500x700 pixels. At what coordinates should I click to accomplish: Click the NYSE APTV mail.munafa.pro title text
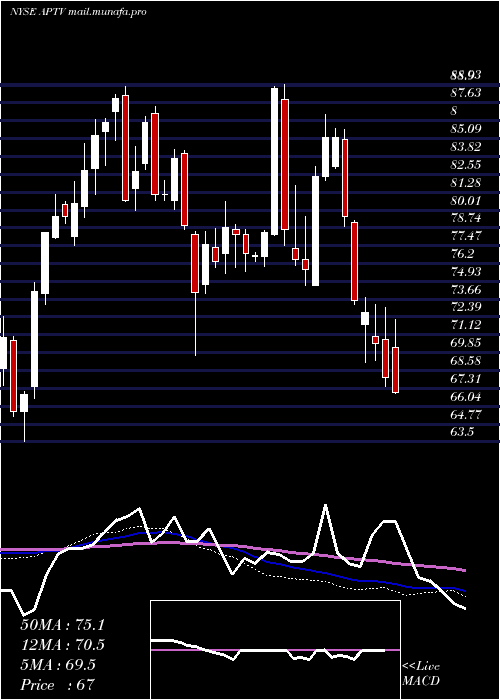point(78,12)
